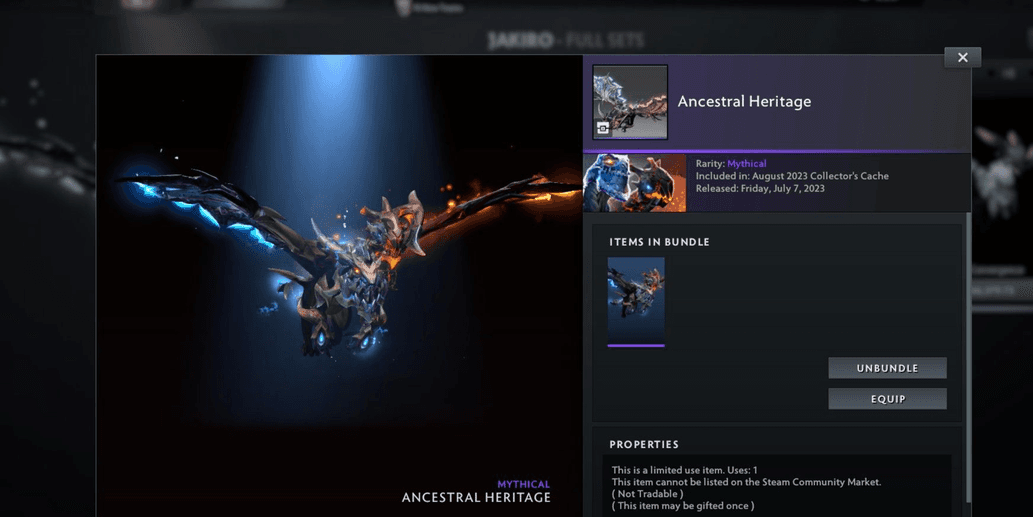Viewport: 1033px width, 517px height.
Task: Click the purple Mythical rarity link
Action: 746,163
